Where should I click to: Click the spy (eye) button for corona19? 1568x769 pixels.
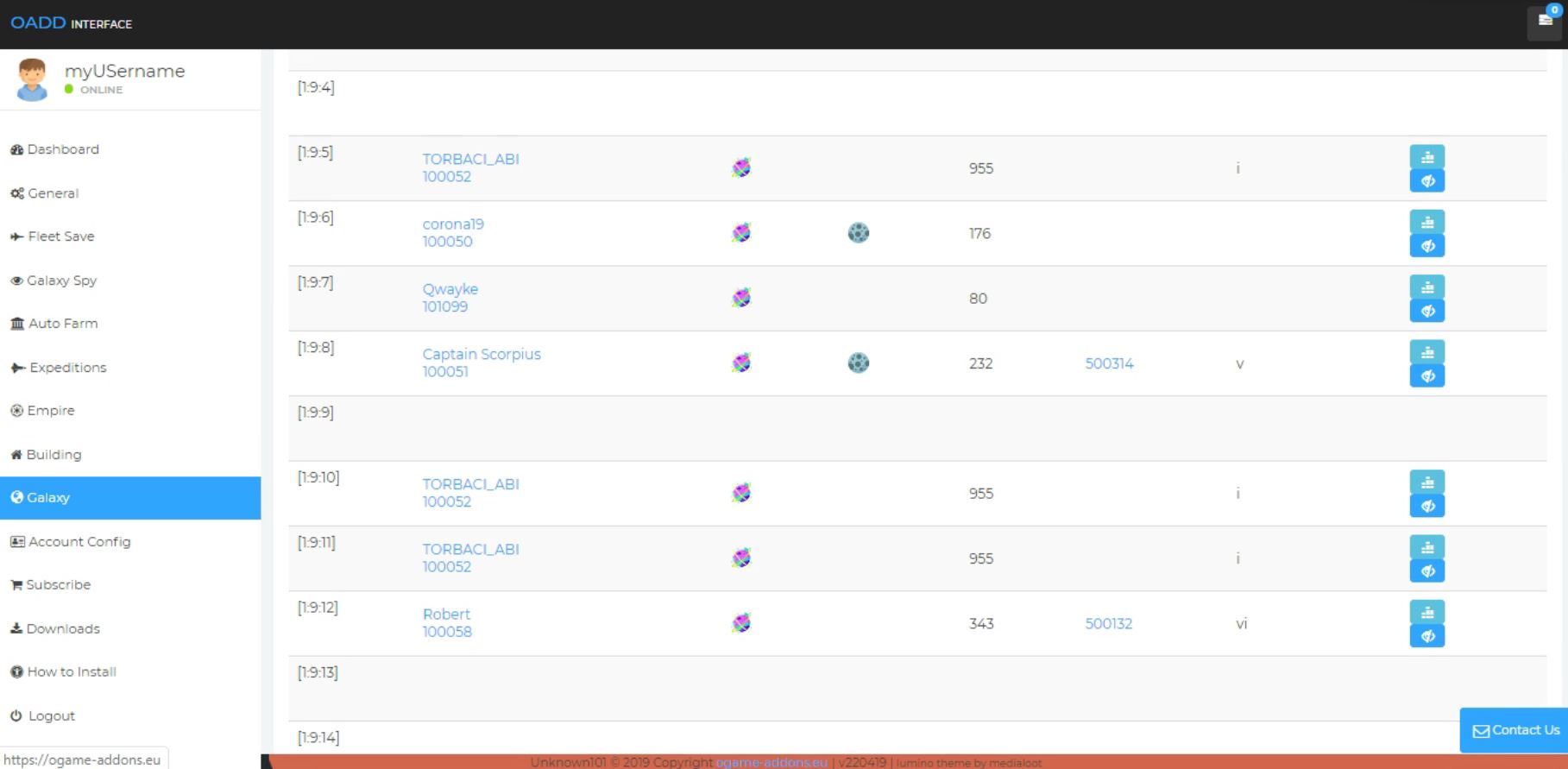coord(1426,246)
